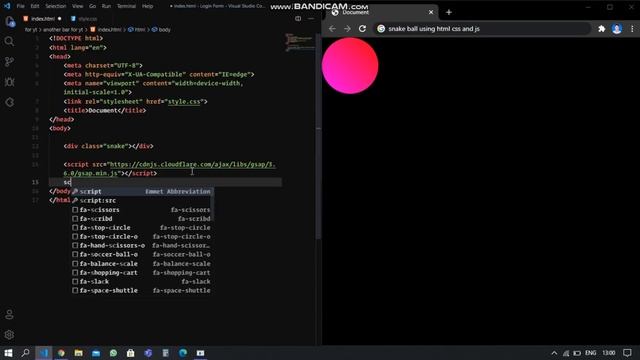Open a new browser tab with plus
The image size is (640, 360).
pyautogui.click(x=449, y=12)
